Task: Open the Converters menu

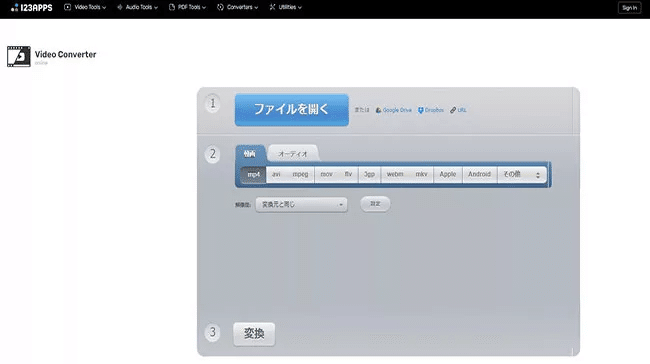Action: click(238, 7)
